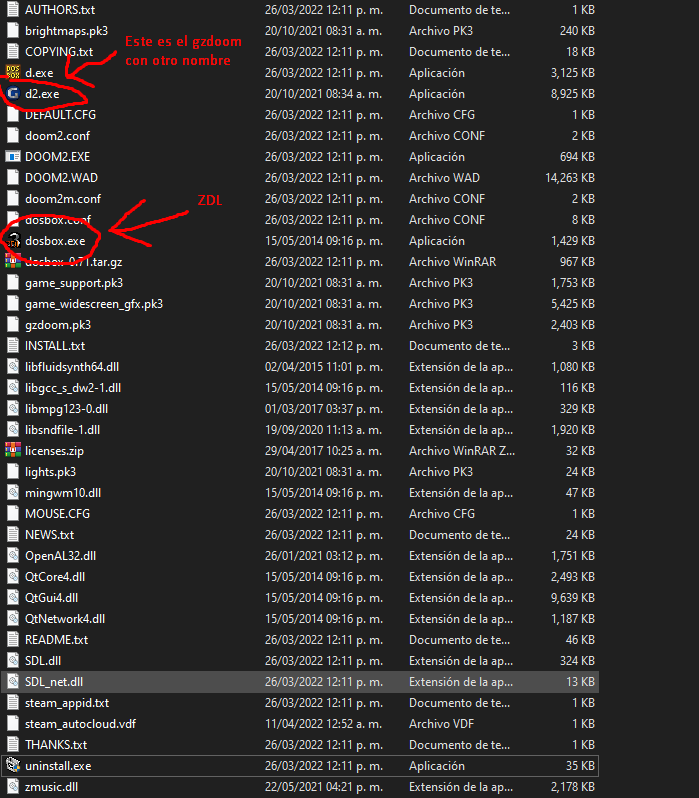Click the steam_appid.txt file name
This screenshot has width=699, height=798.
pyautogui.click(x=67, y=703)
